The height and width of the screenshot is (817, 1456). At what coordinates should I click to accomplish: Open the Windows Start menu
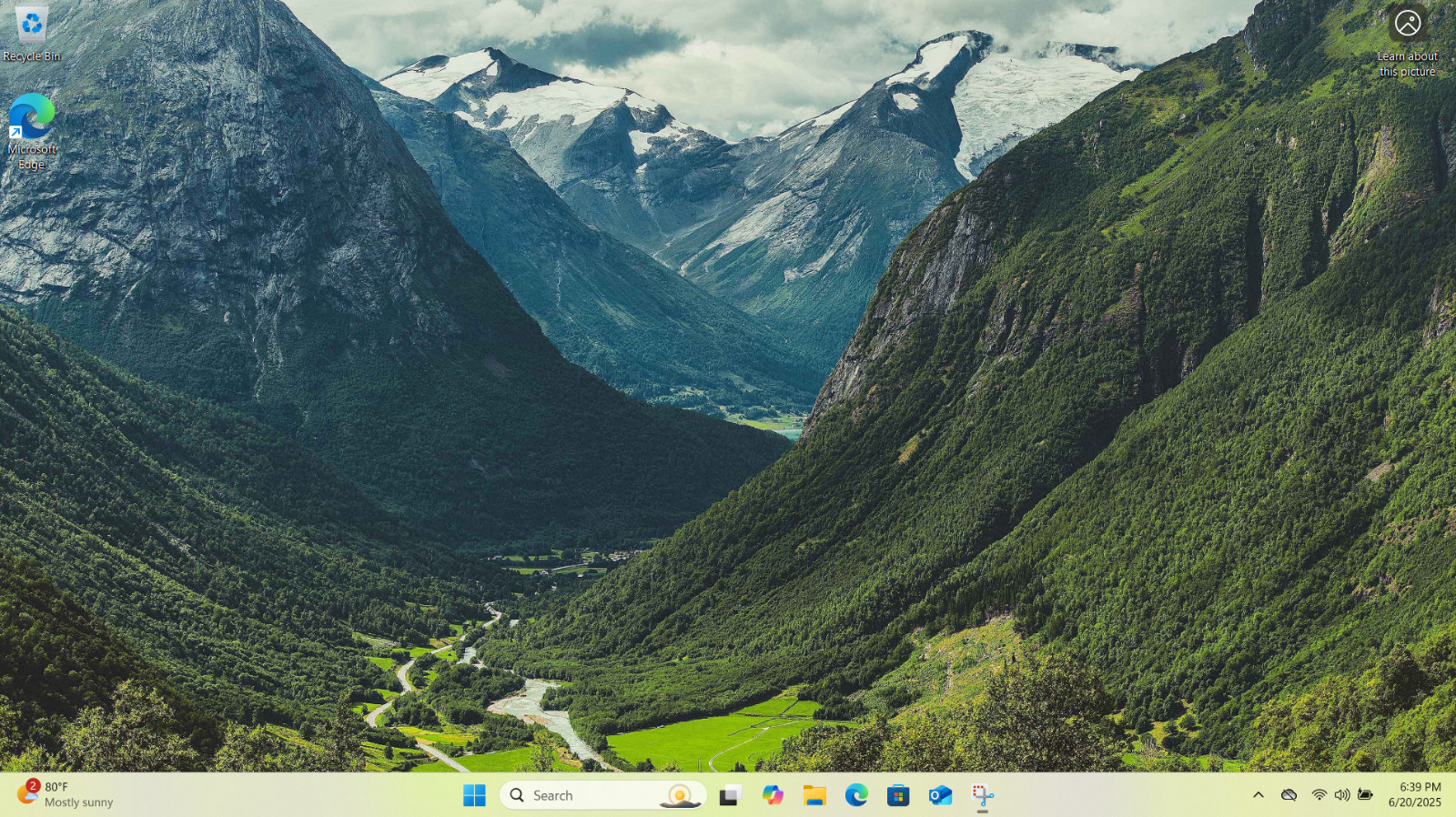474,795
